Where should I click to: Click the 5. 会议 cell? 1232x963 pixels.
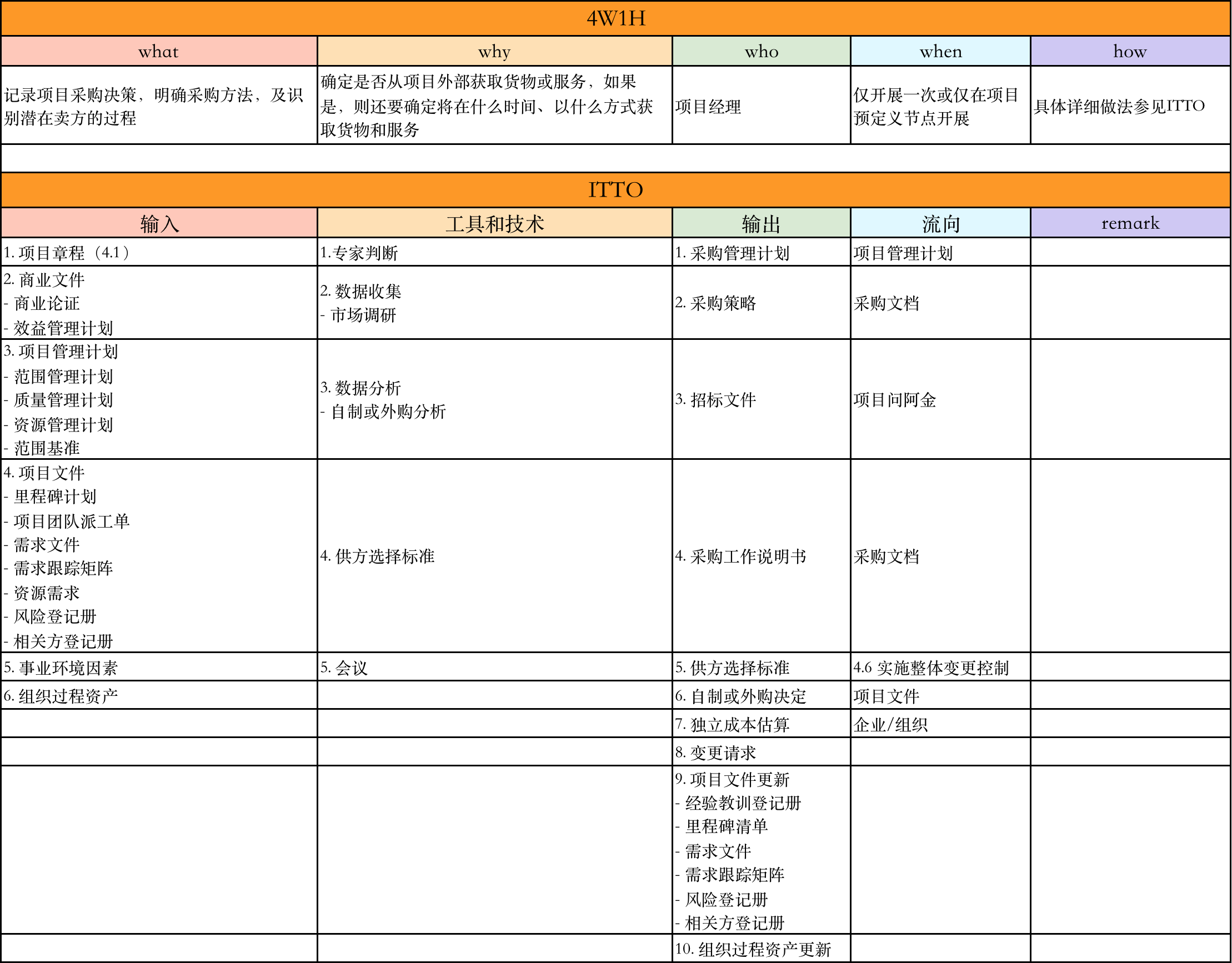click(495, 668)
